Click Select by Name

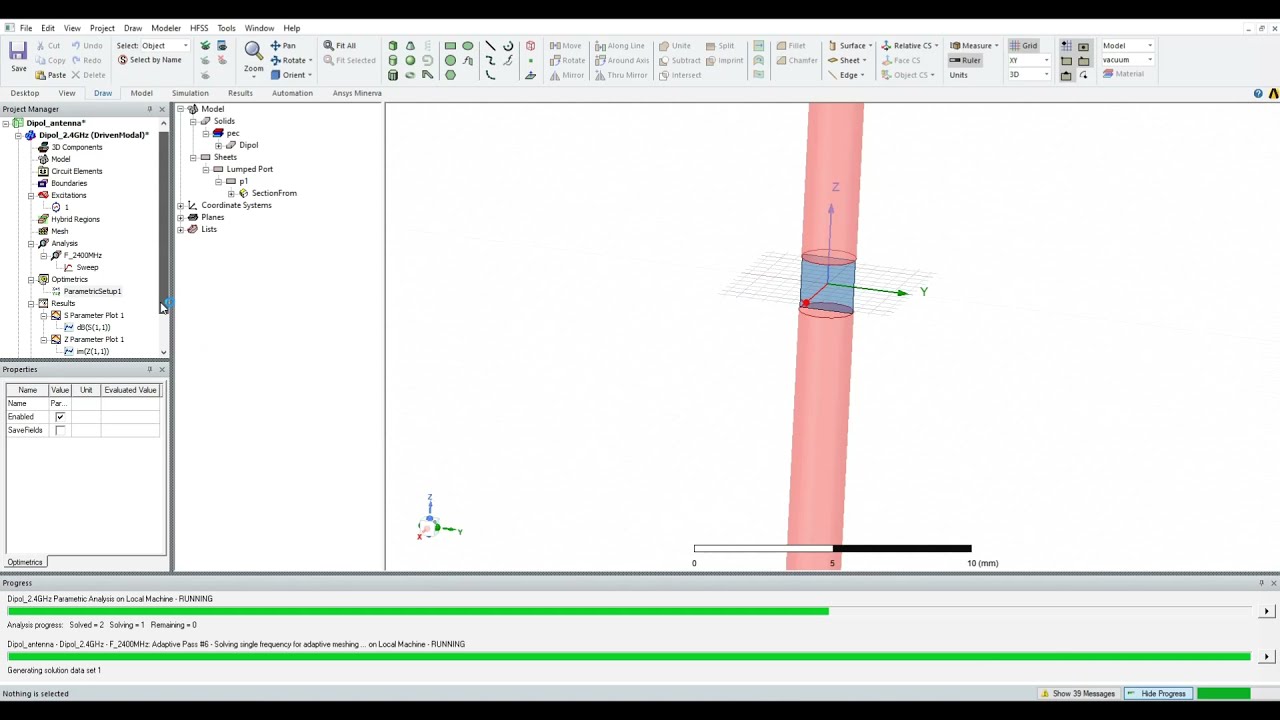(x=149, y=60)
